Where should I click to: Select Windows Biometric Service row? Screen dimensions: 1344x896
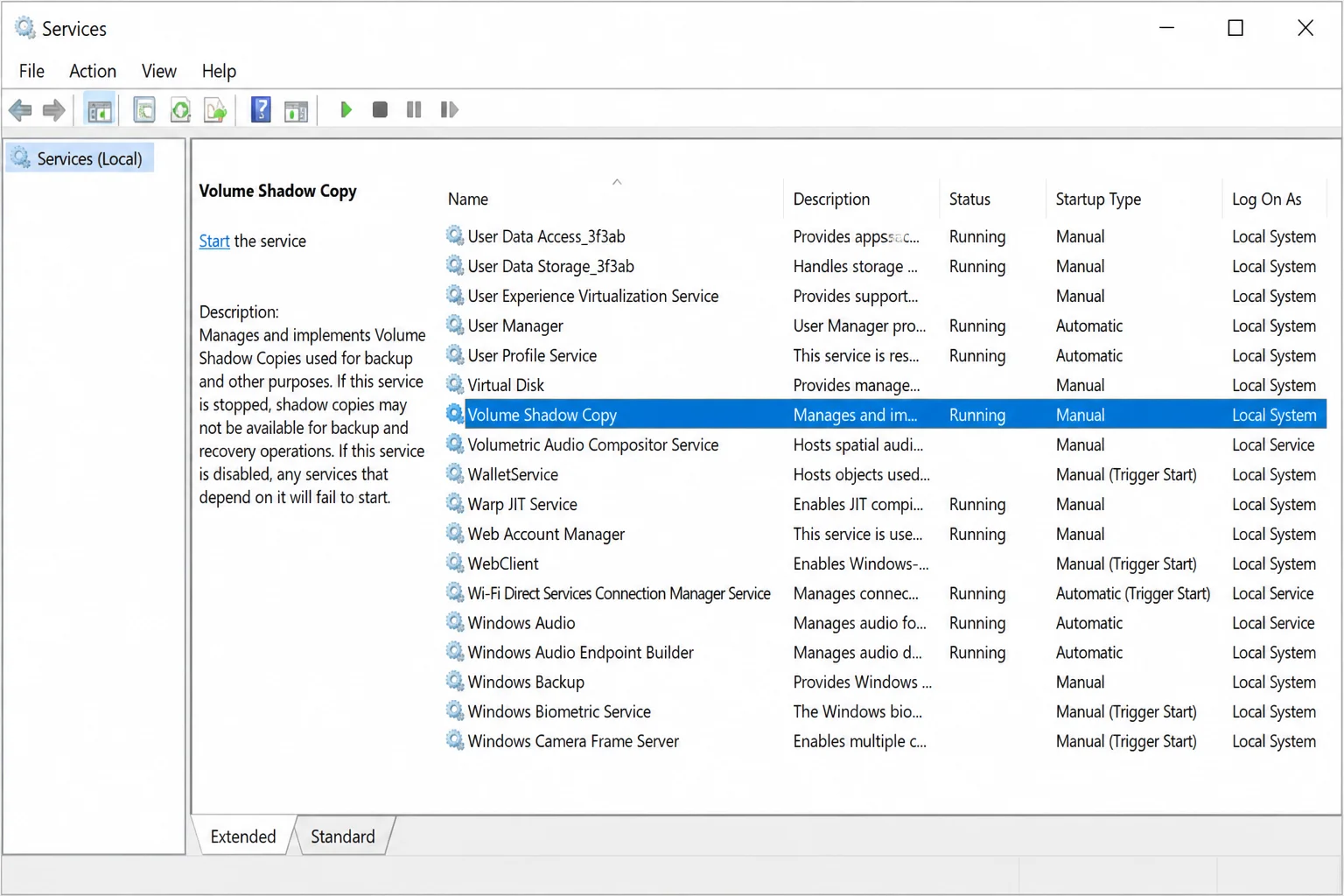click(x=885, y=711)
